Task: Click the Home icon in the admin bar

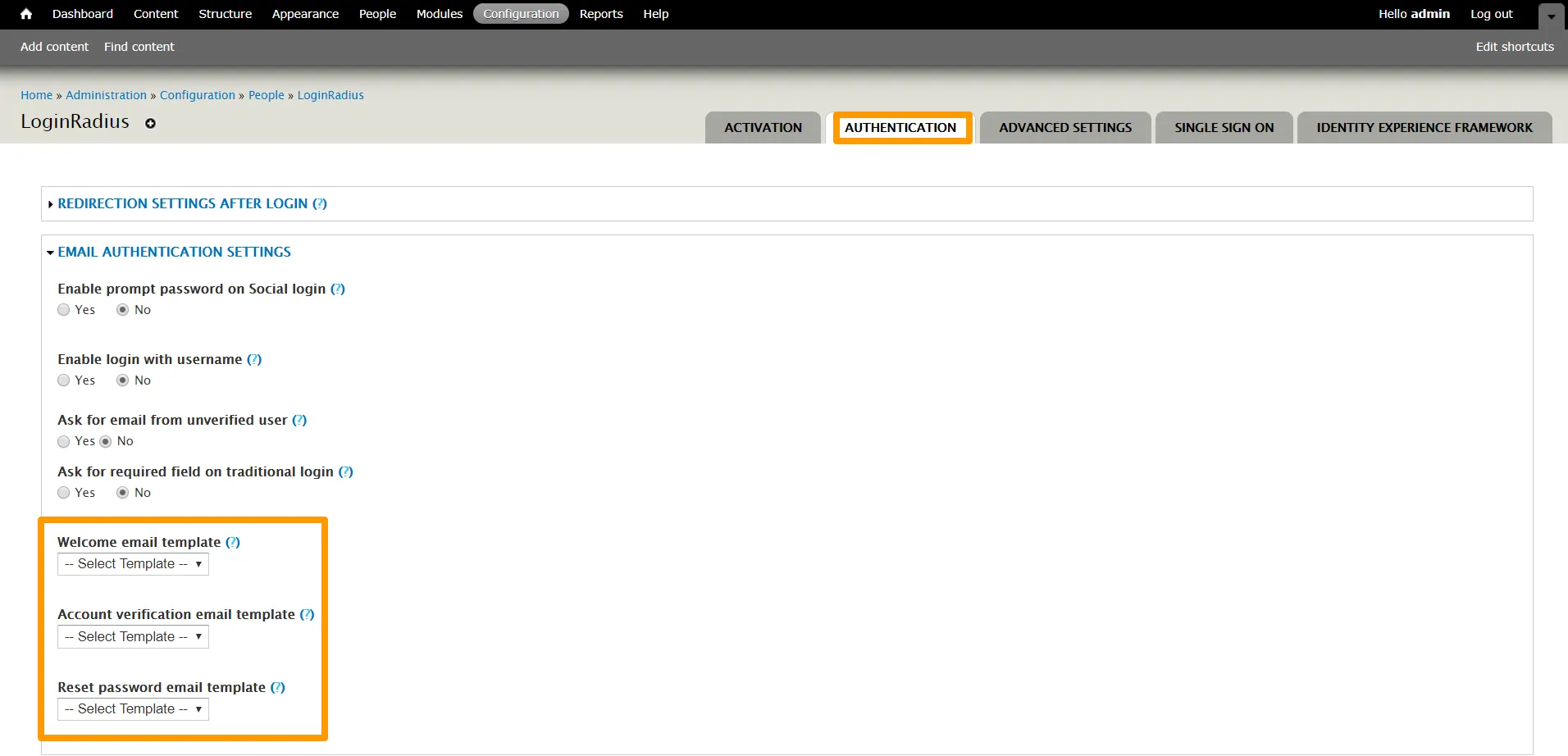Action: coord(26,14)
